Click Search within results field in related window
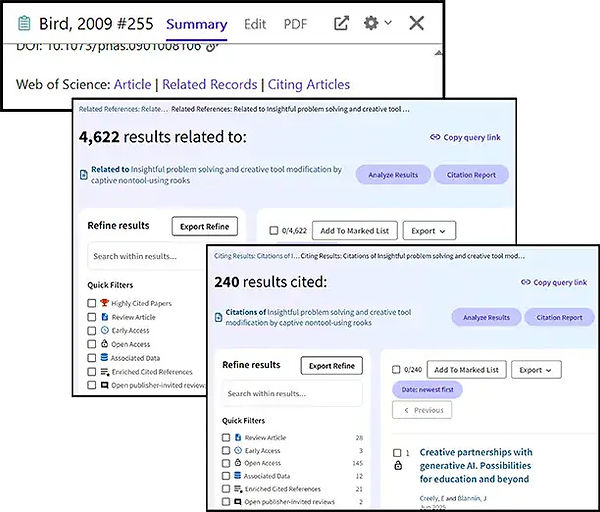The width and height of the screenshot is (600, 512). (x=147, y=256)
